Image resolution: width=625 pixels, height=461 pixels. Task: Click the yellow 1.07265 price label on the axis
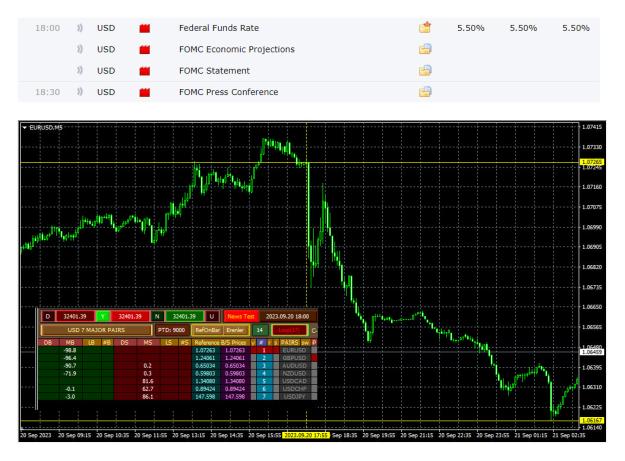592,162
